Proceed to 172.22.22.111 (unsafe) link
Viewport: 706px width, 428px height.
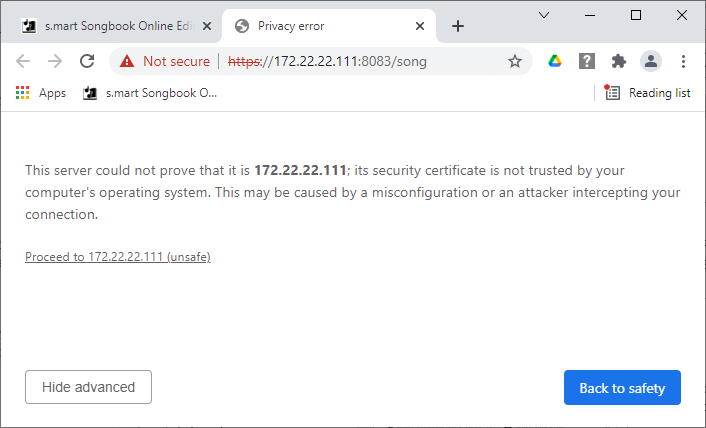tap(117, 257)
